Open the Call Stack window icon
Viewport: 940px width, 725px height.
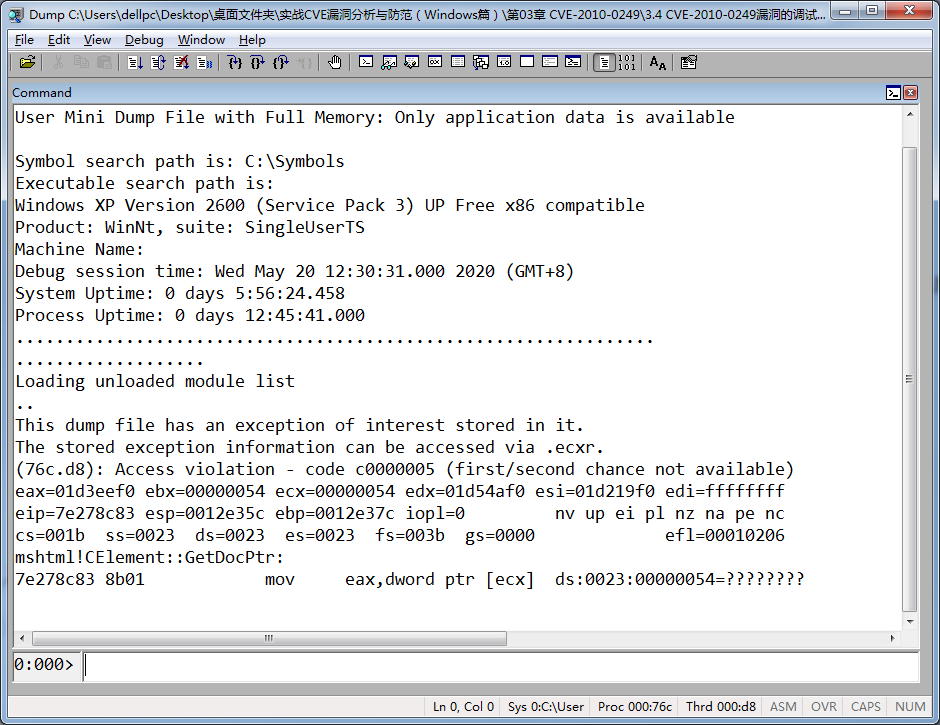(x=481, y=63)
